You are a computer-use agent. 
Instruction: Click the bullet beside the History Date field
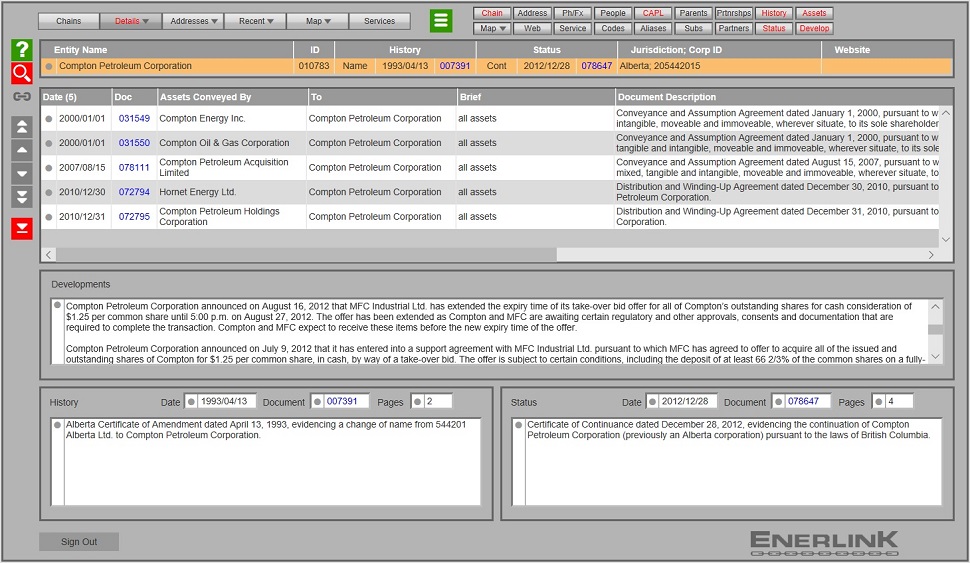point(191,402)
